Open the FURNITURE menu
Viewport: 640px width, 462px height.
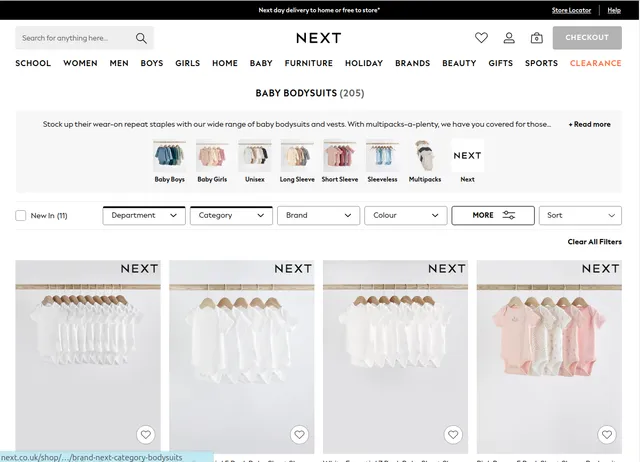(x=309, y=63)
